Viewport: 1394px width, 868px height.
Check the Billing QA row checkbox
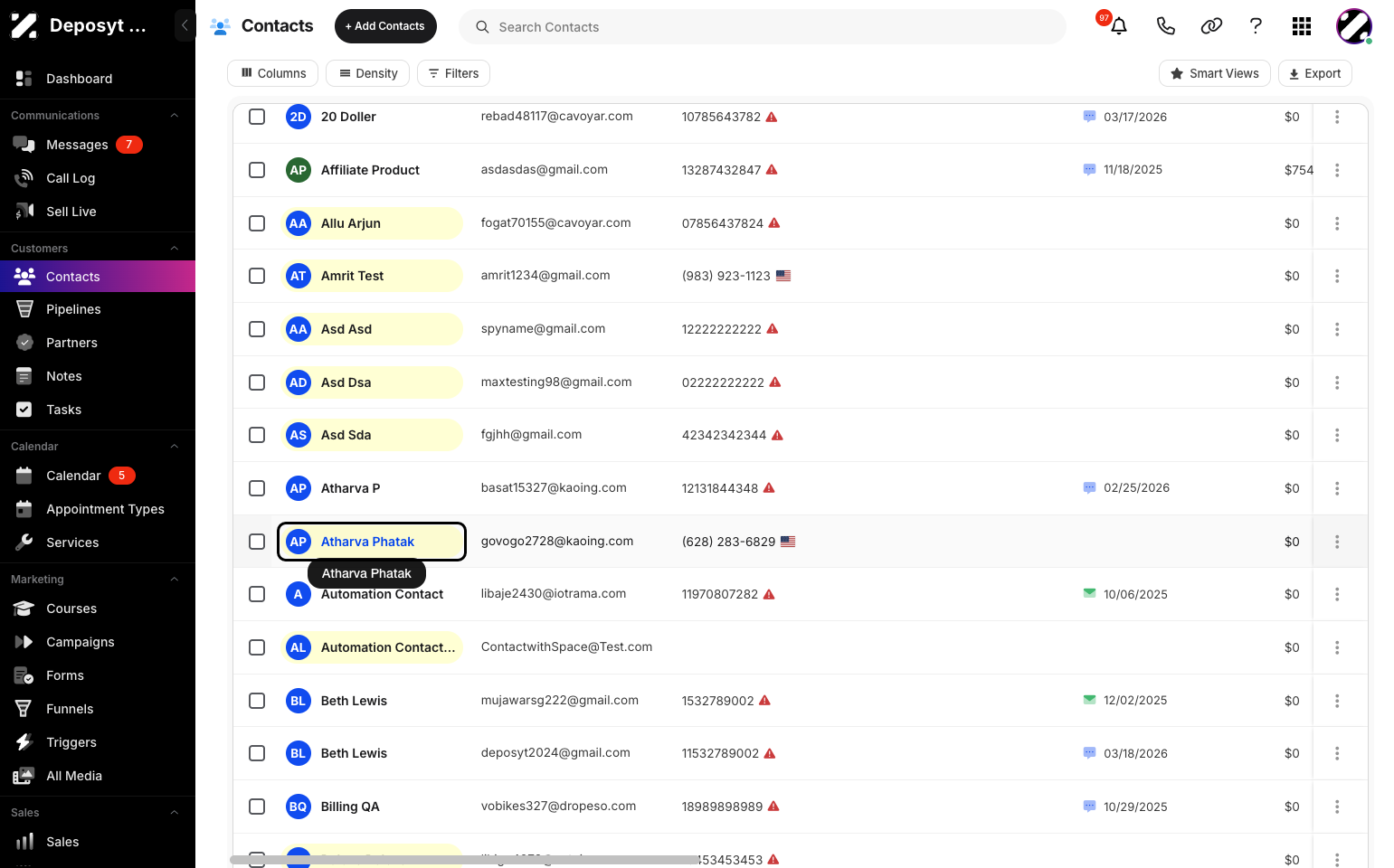click(x=257, y=807)
